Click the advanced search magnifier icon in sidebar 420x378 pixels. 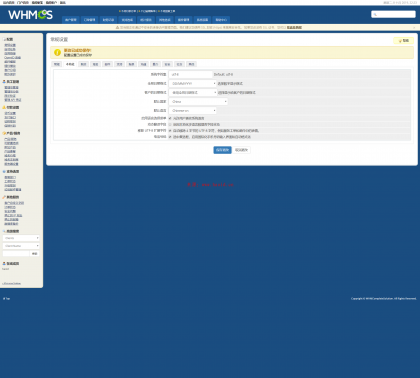click(x=4, y=231)
